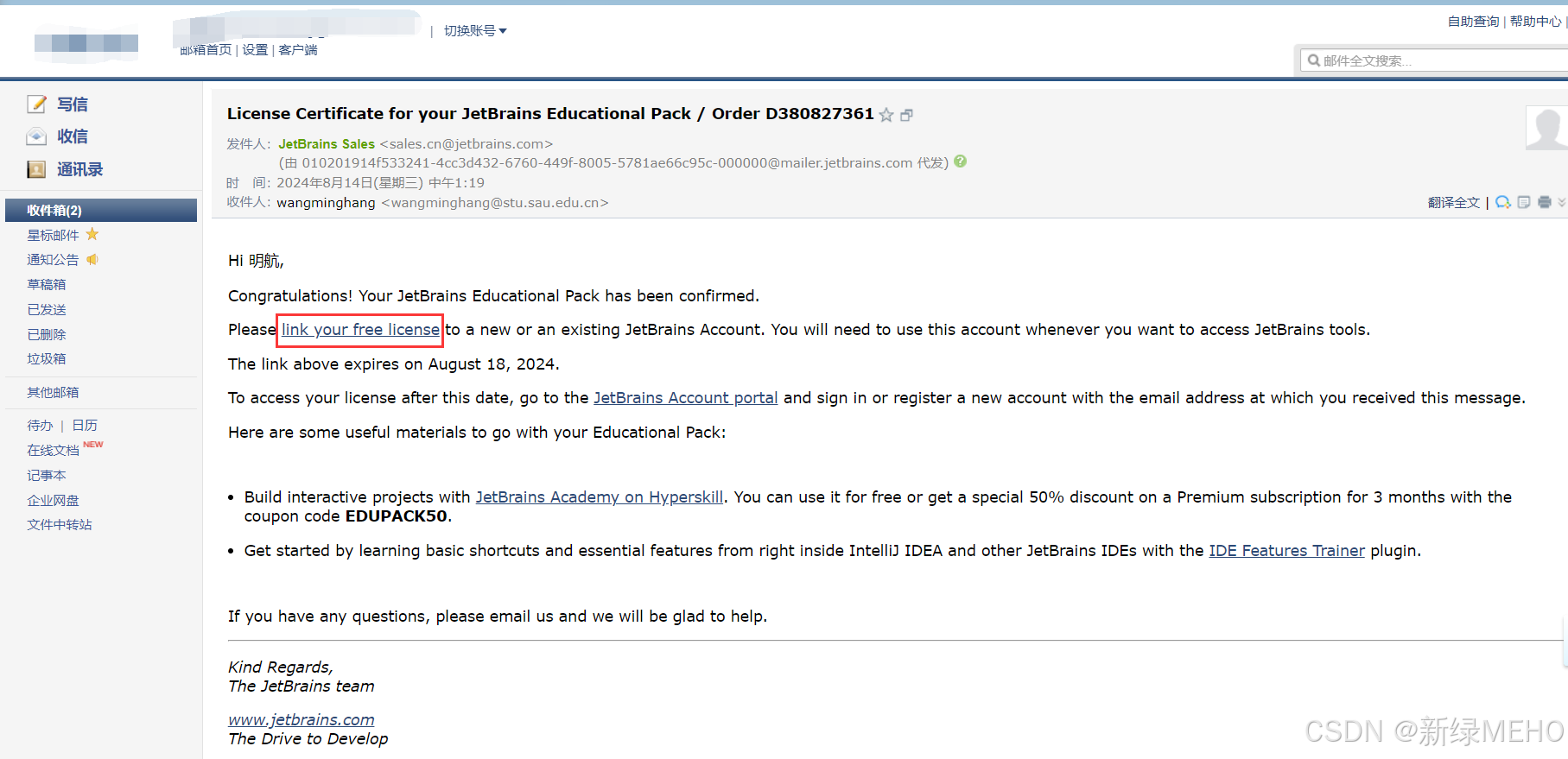The height and width of the screenshot is (759, 1568).
Task: Click the IDE Features Trainer link
Action: point(1286,551)
